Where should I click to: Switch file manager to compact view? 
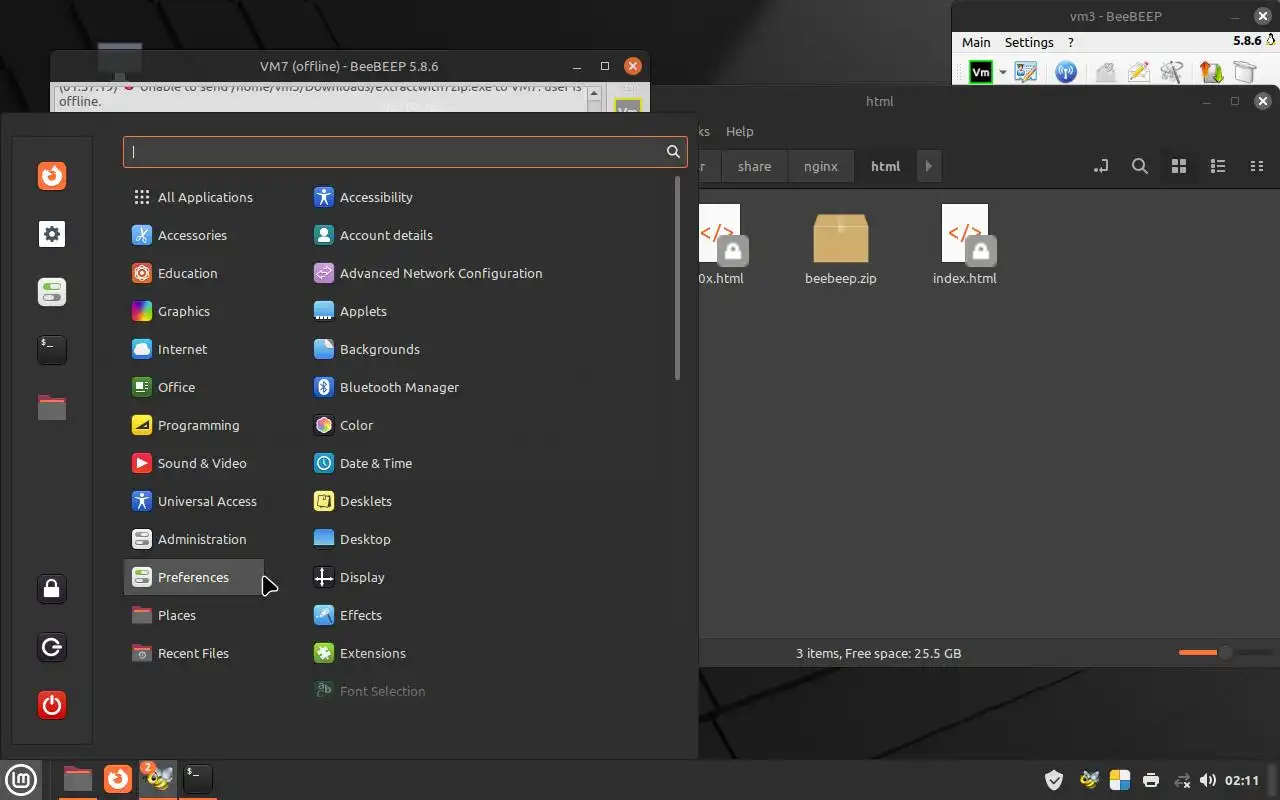1257,167
